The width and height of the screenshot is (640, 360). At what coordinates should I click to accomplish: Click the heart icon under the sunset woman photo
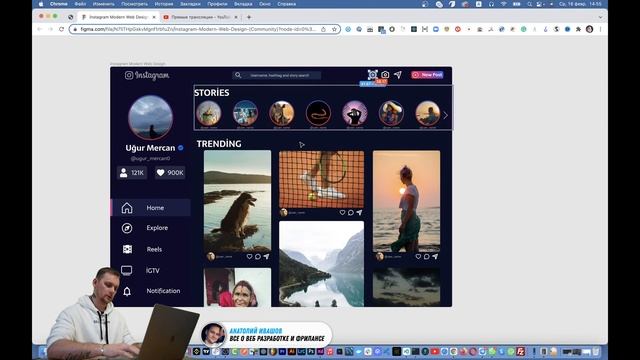418,257
